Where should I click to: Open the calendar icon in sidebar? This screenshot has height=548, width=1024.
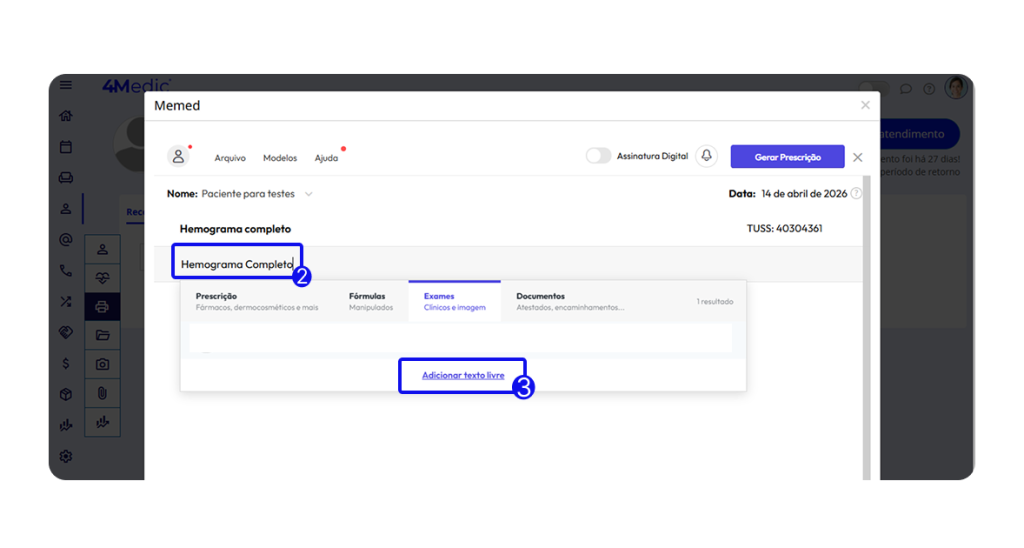click(x=66, y=147)
